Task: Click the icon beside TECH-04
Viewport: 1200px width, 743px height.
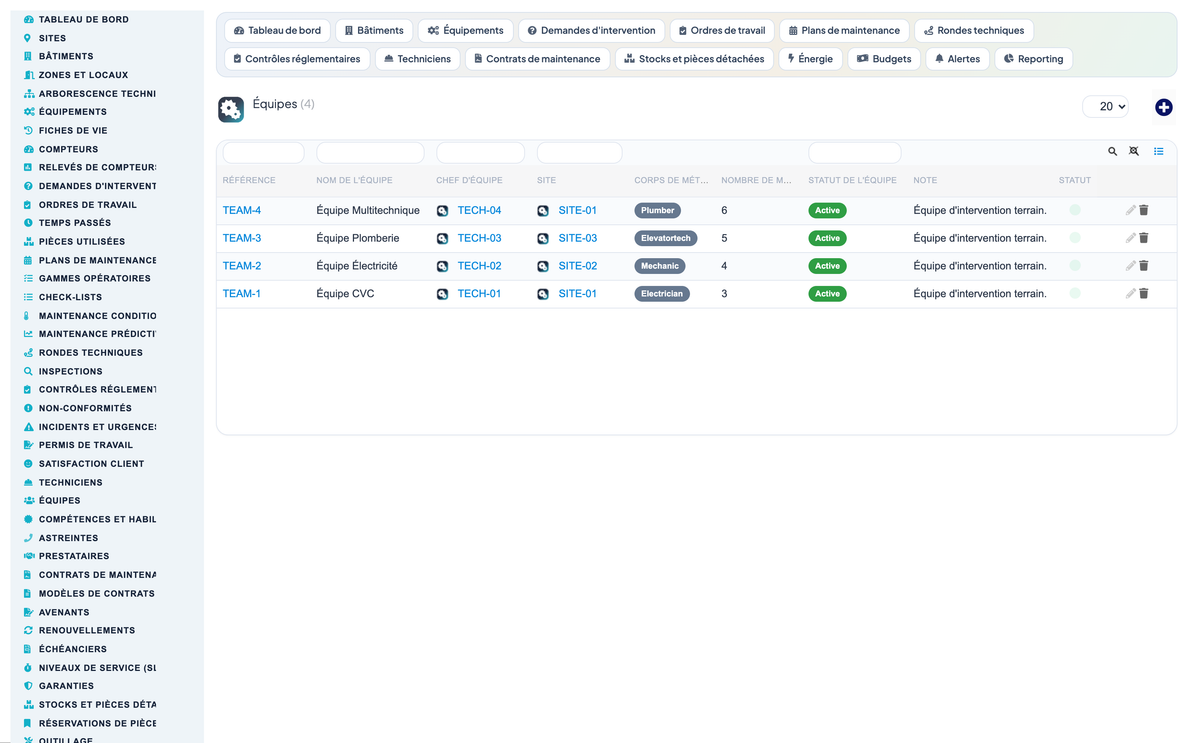Action: pos(442,211)
